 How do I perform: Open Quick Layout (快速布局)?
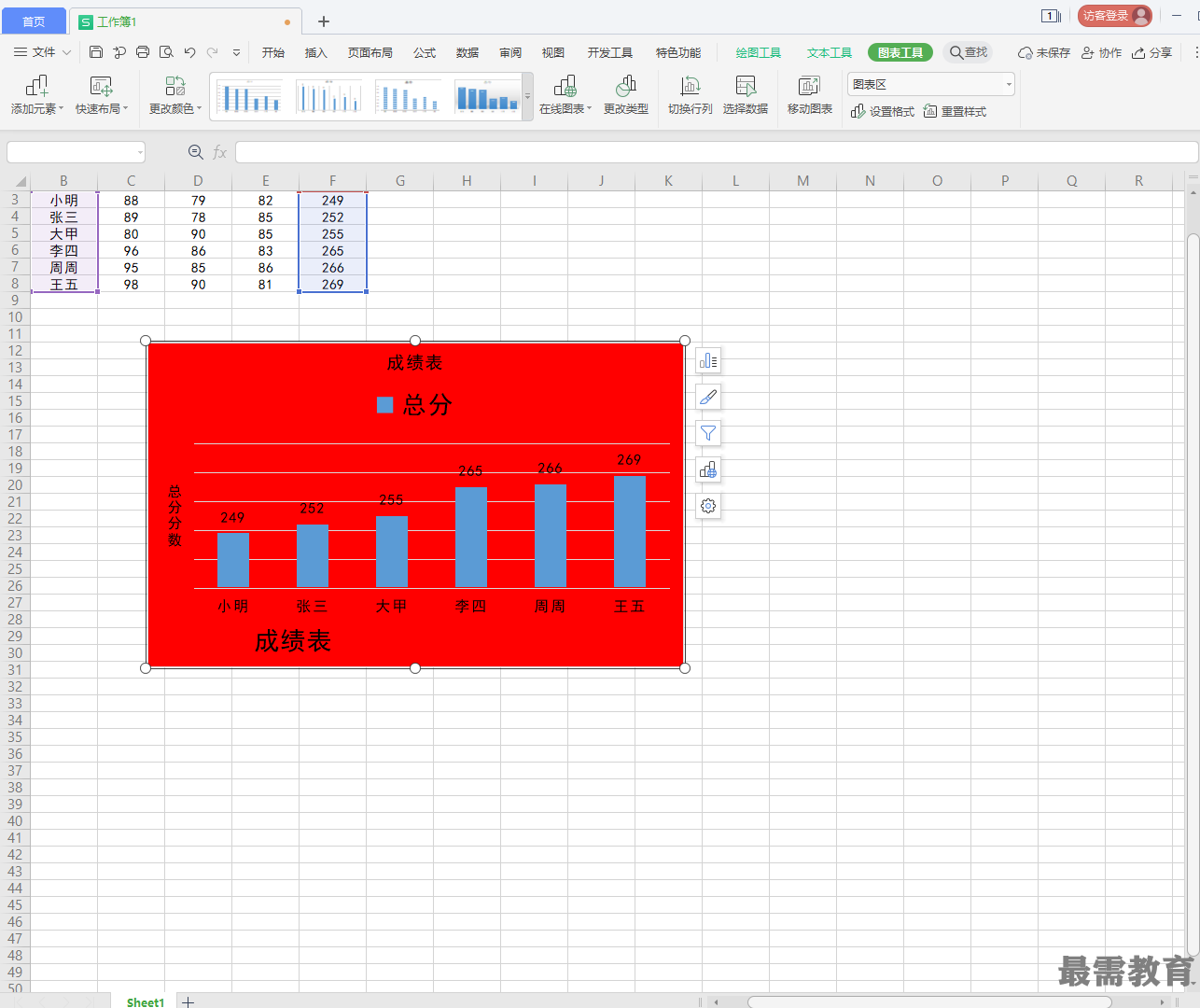click(102, 95)
